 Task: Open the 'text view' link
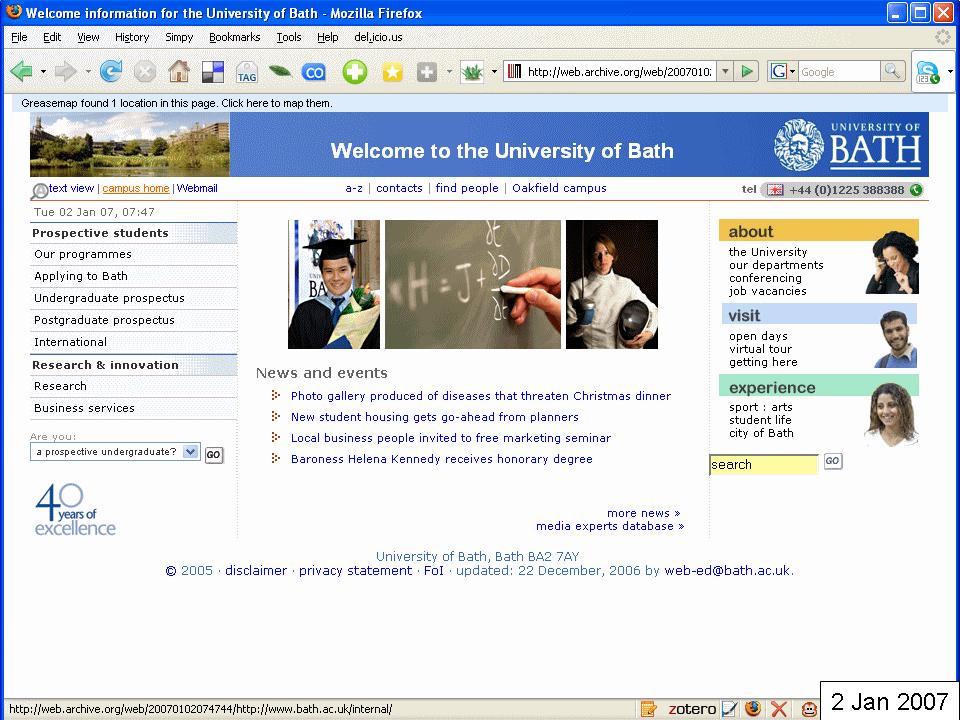71,189
